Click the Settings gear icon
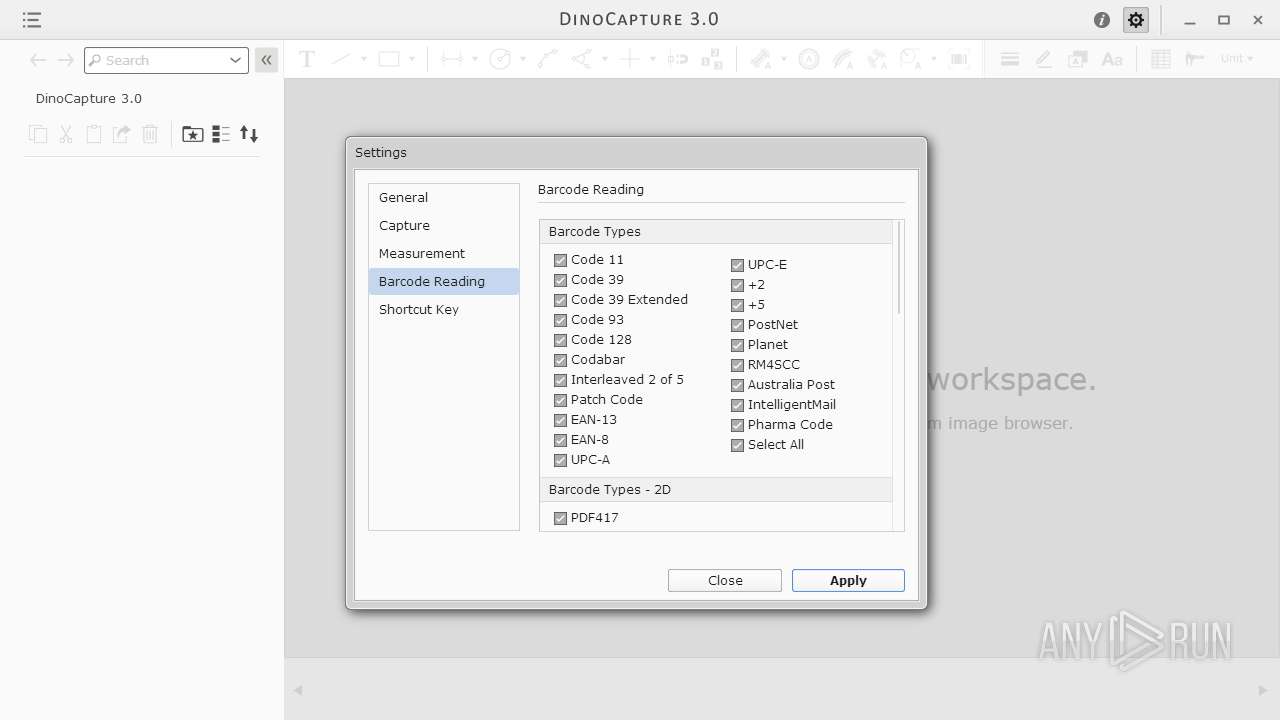This screenshot has width=1280, height=720. pos(1136,20)
